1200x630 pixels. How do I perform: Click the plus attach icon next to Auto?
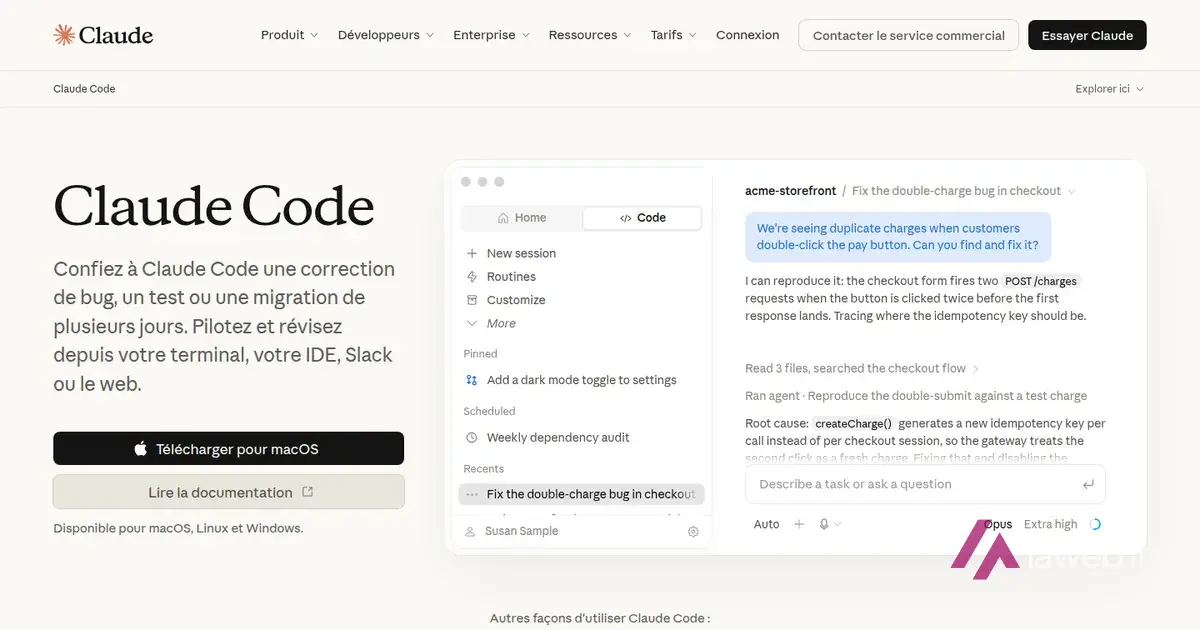pos(798,524)
